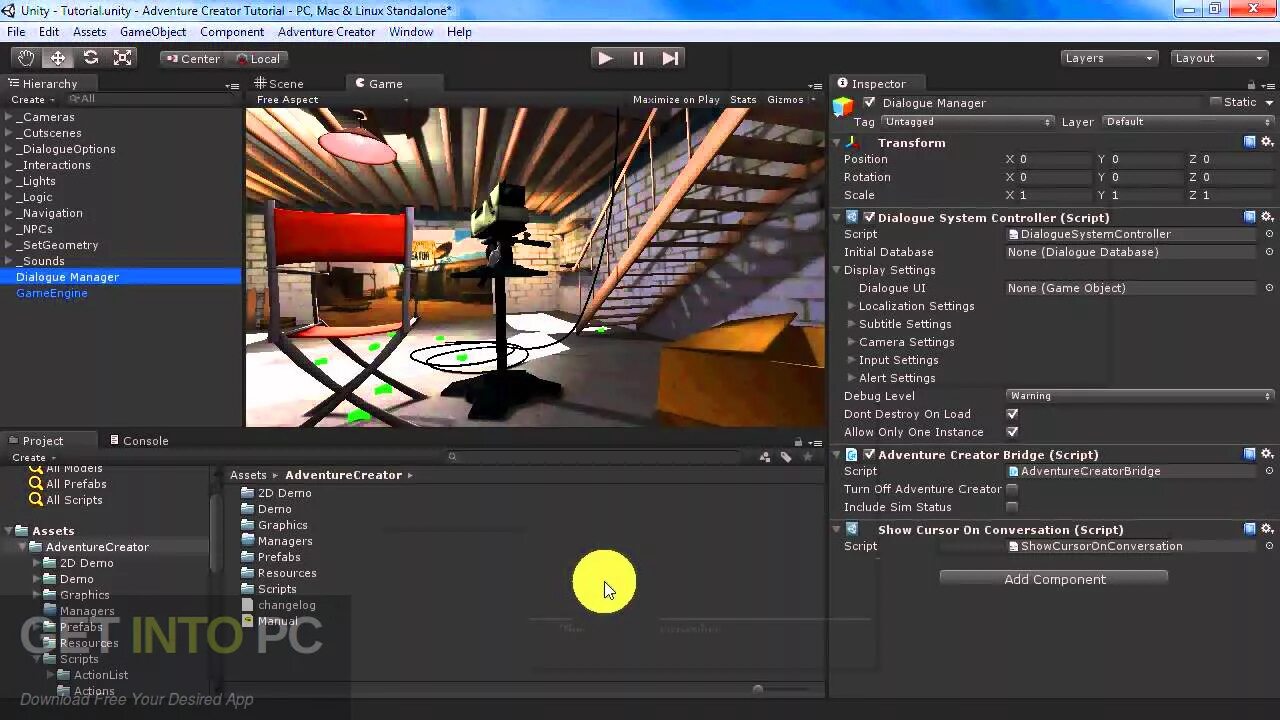
Task: Toggle the Static checkbox in the Inspector
Action: [x=1216, y=102]
